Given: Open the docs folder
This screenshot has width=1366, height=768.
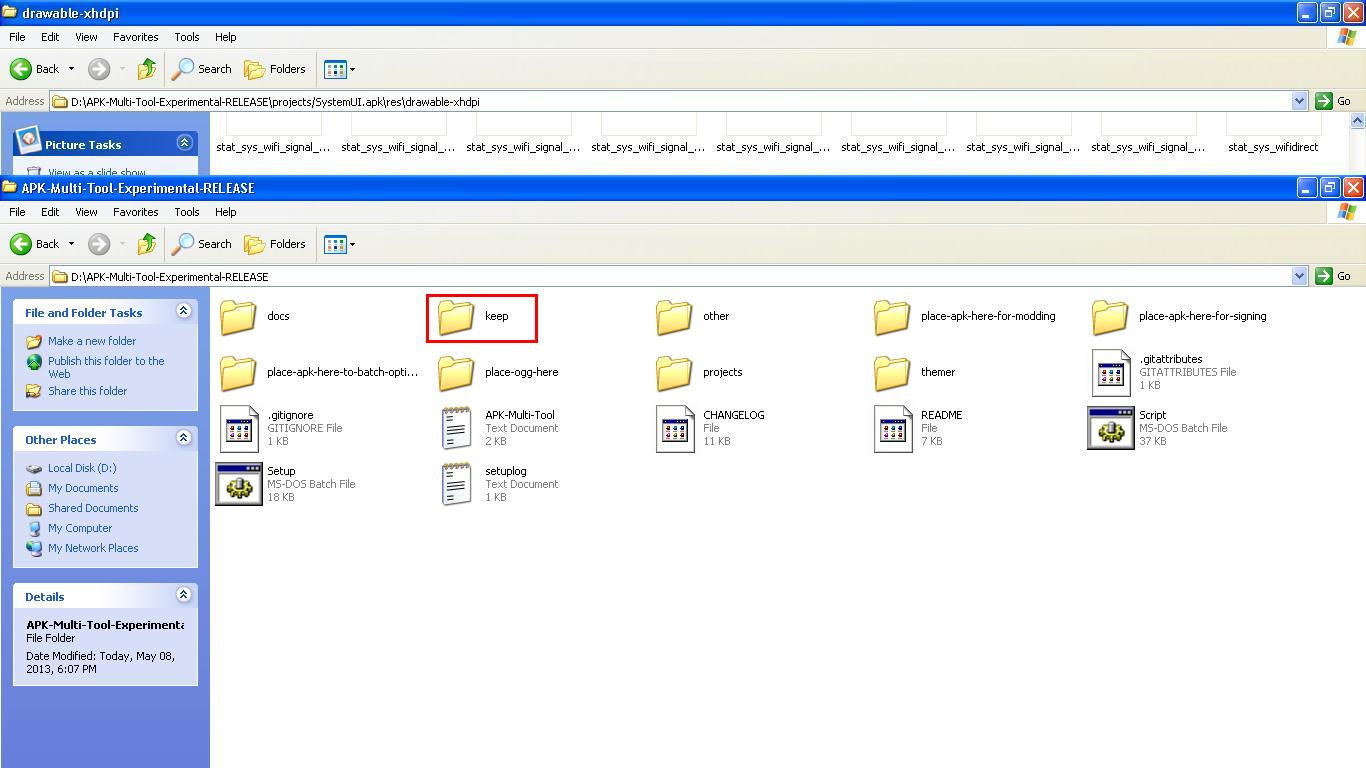Looking at the screenshot, I should click(x=254, y=316).
